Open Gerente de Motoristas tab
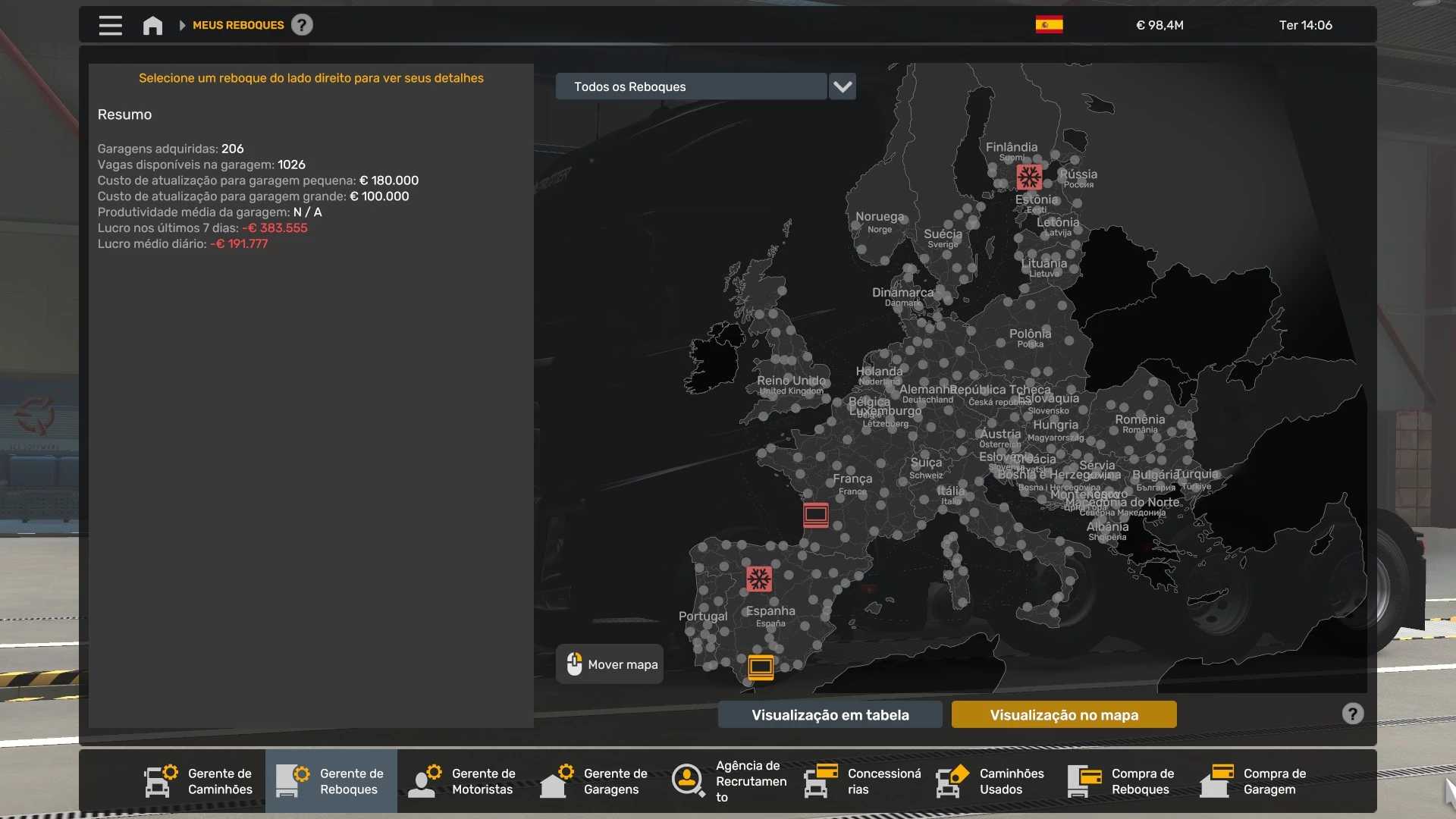 [463, 781]
